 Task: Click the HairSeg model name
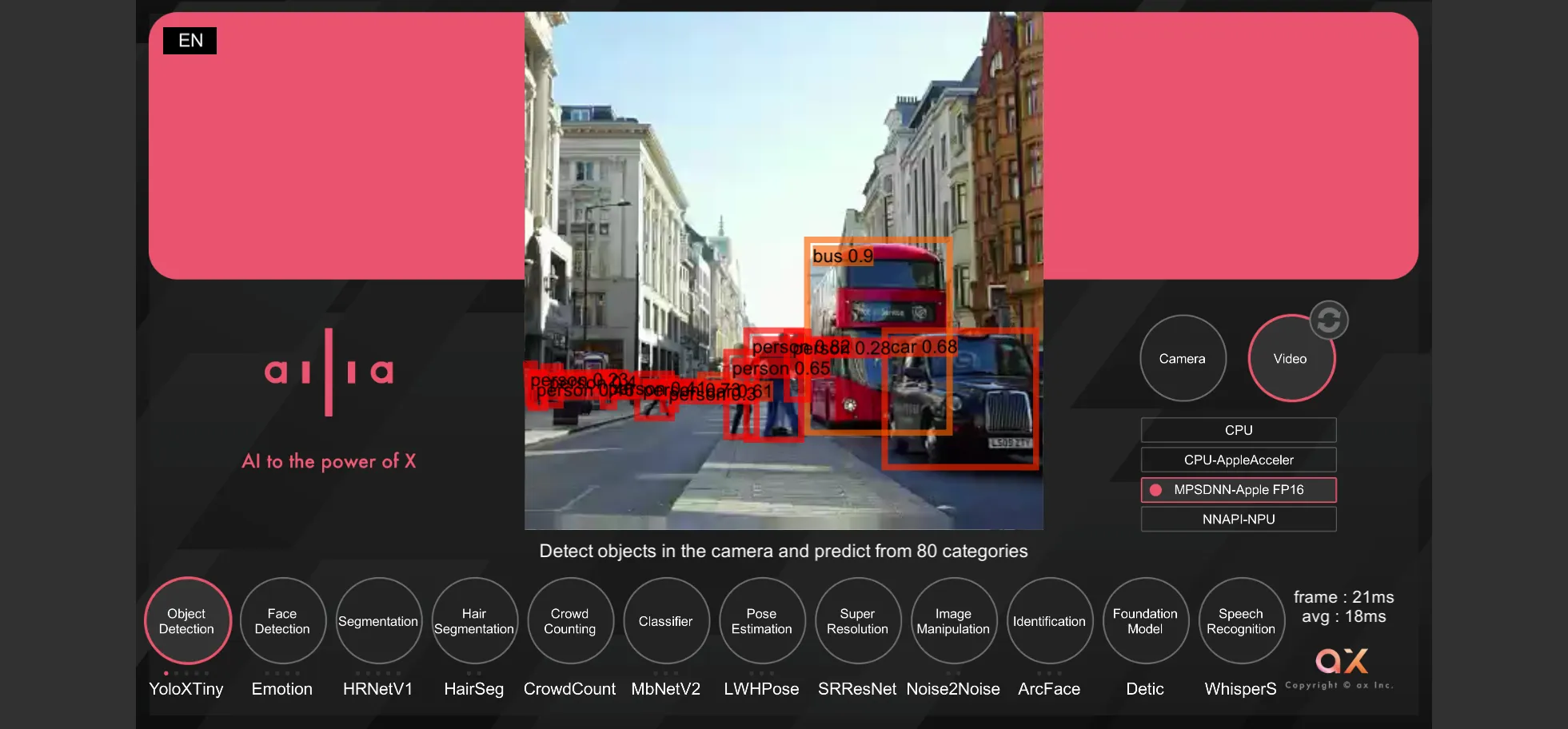pos(474,689)
